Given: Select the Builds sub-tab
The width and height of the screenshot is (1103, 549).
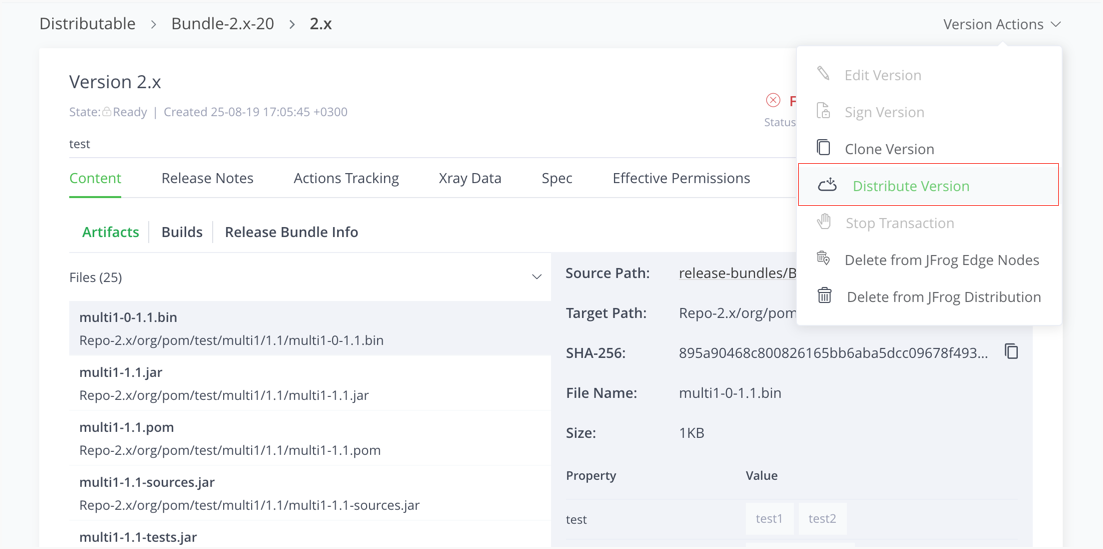Looking at the screenshot, I should pos(182,232).
